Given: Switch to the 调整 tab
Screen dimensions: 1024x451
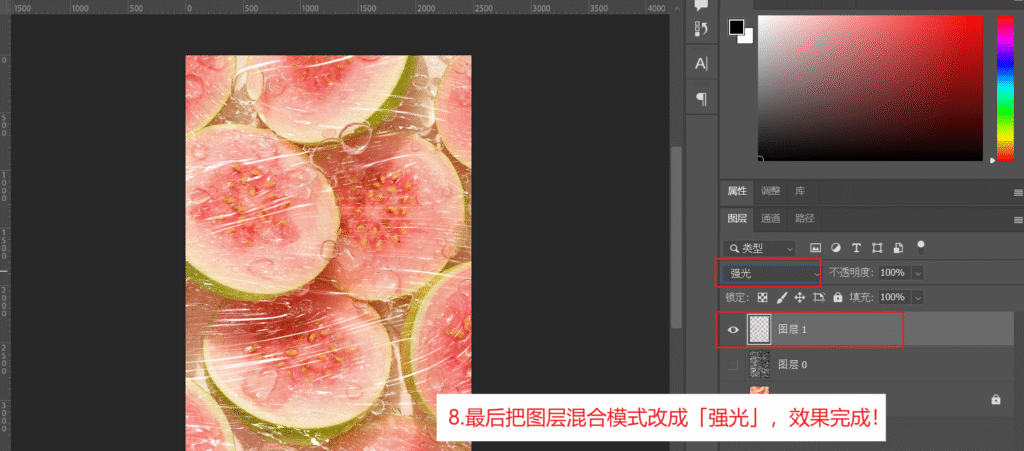Looking at the screenshot, I should point(771,191).
